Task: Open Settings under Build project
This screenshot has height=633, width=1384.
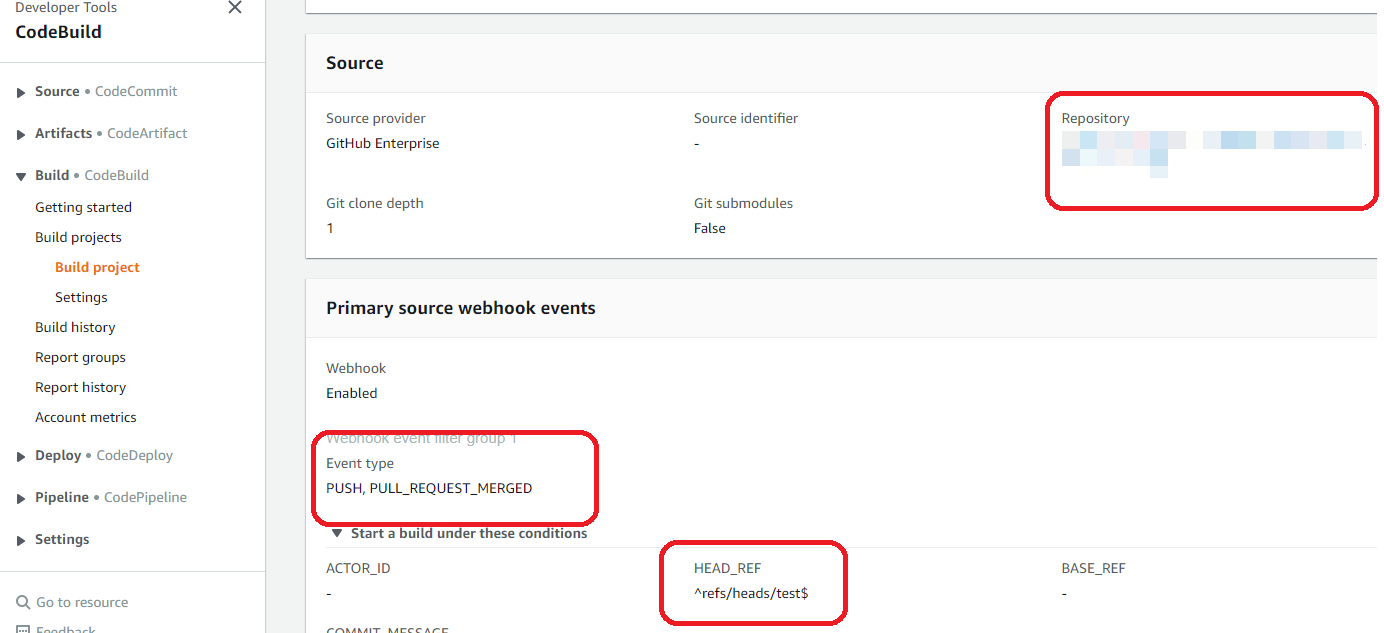Action: (81, 297)
